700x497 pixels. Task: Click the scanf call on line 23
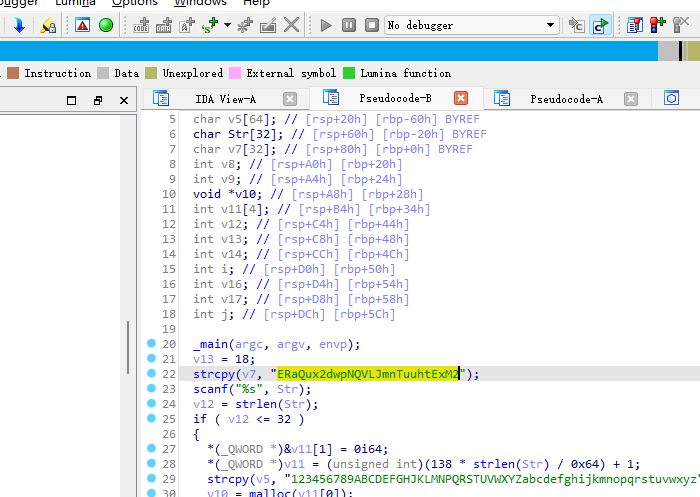tap(211, 389)
